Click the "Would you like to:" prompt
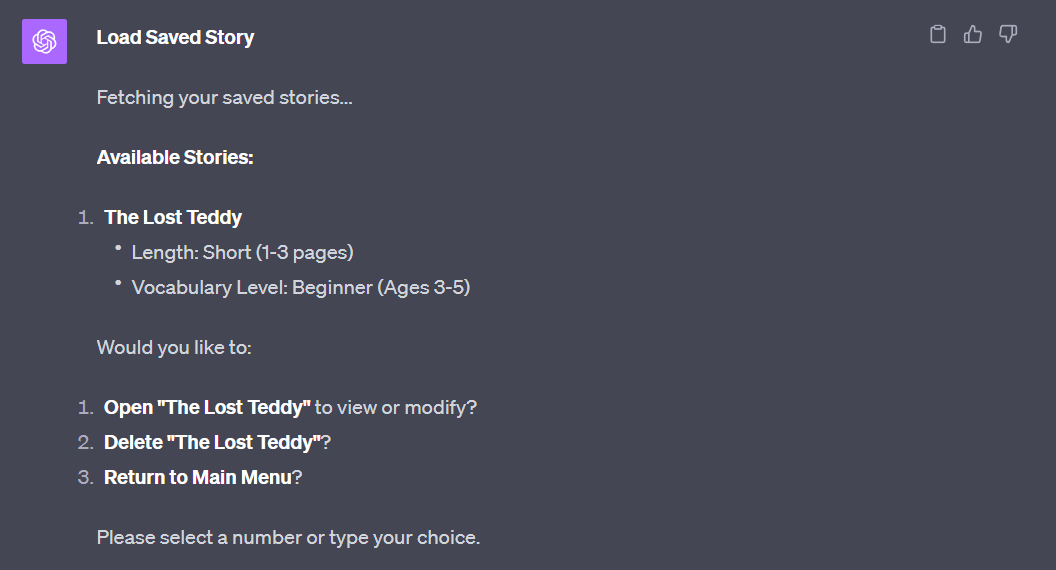Screen dimensions: 1056x570 click(x=174, y=348)
